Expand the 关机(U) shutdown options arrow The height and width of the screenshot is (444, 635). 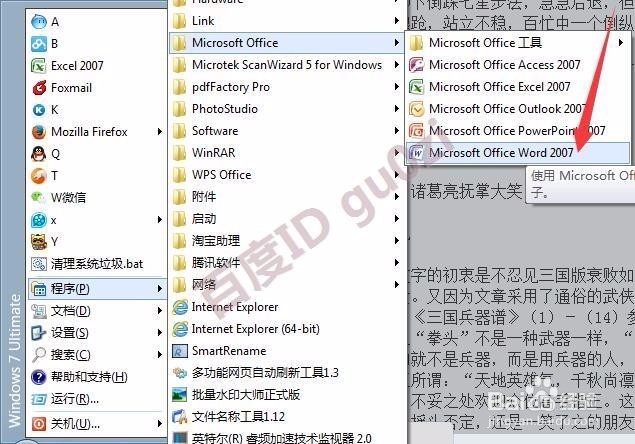click(x=160, y=424)
